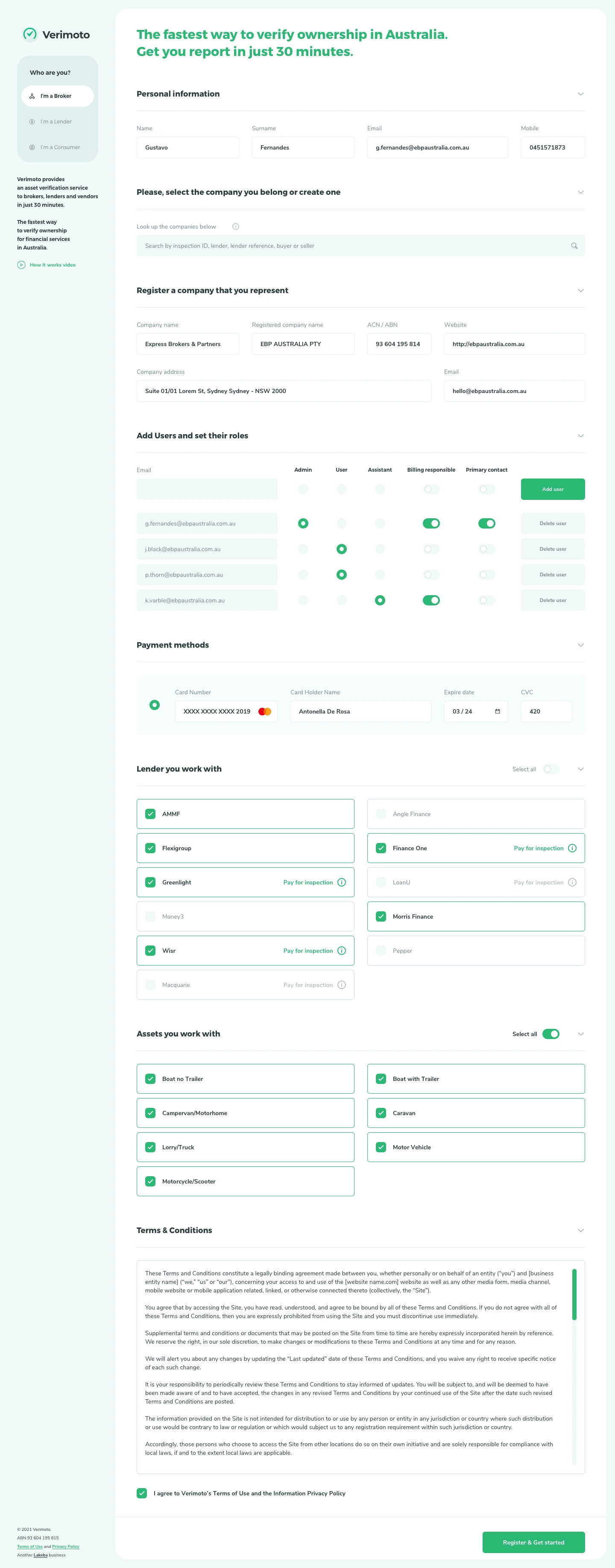Screen dimensions: 615x1568
Task: Uncheck the AMMF lender checkbox
Action: [x=150, y=814]
